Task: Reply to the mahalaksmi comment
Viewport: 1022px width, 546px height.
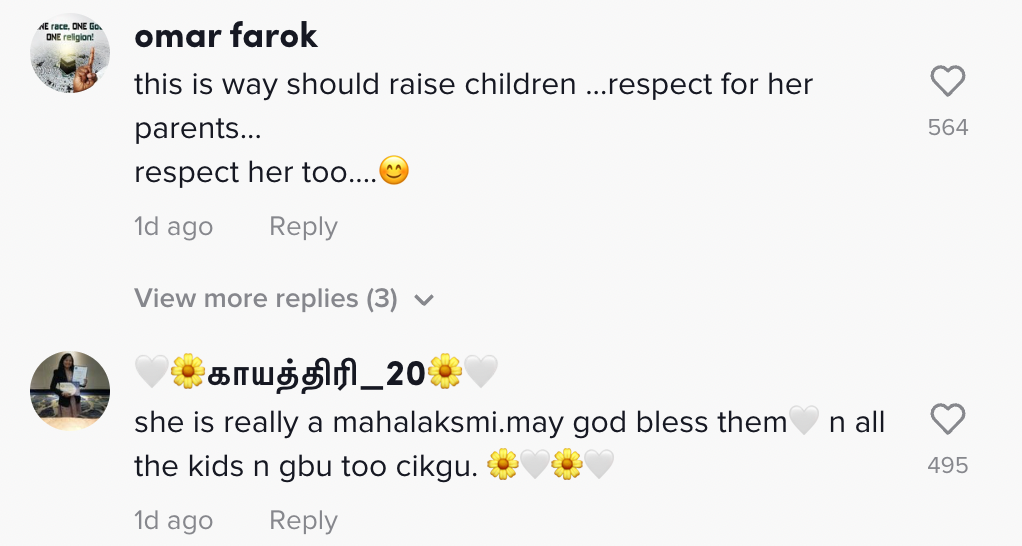Action: click(x=303, y=521)
